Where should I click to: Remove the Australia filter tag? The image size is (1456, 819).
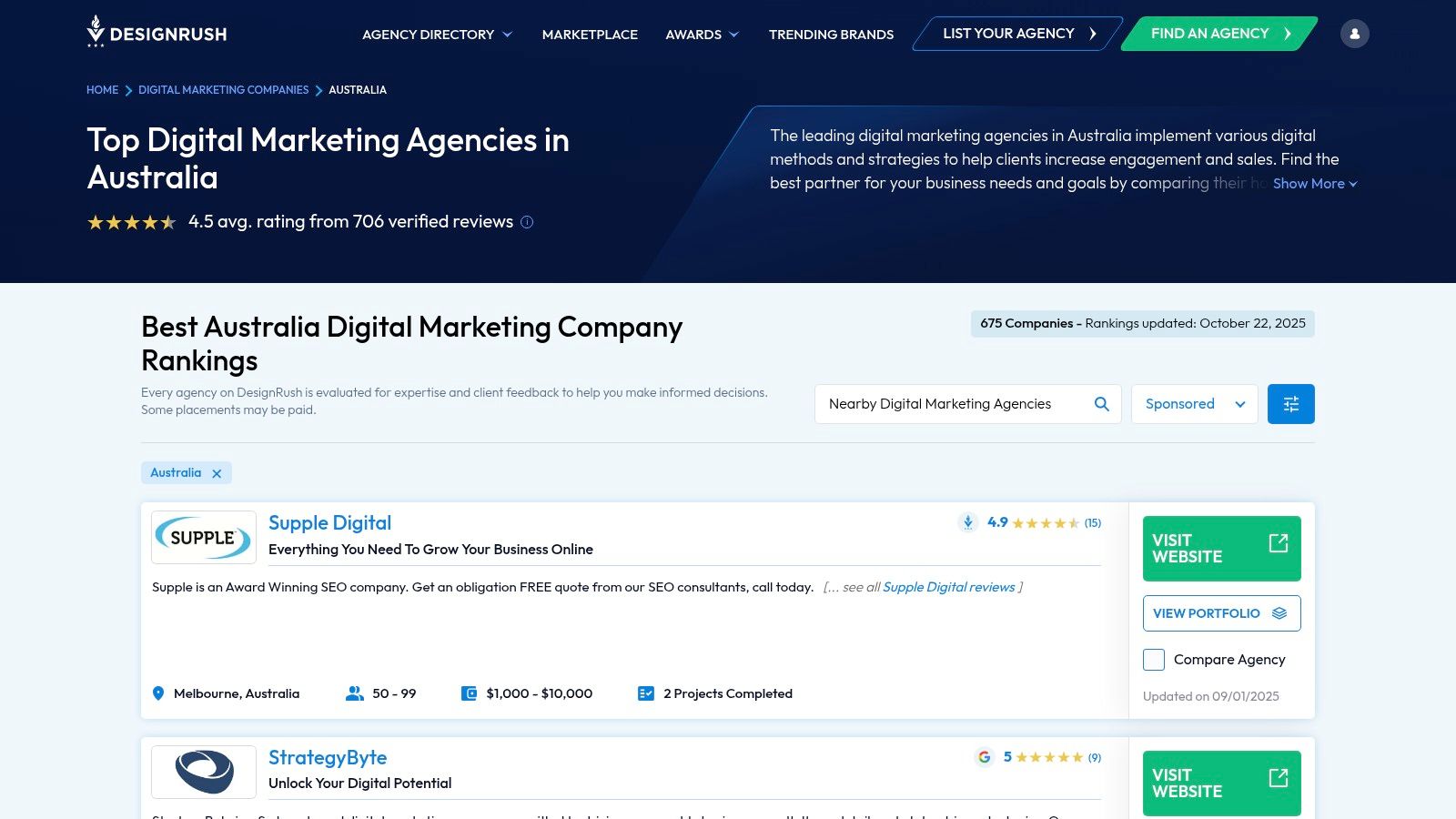pyautogui.click(x=217, y=473)
